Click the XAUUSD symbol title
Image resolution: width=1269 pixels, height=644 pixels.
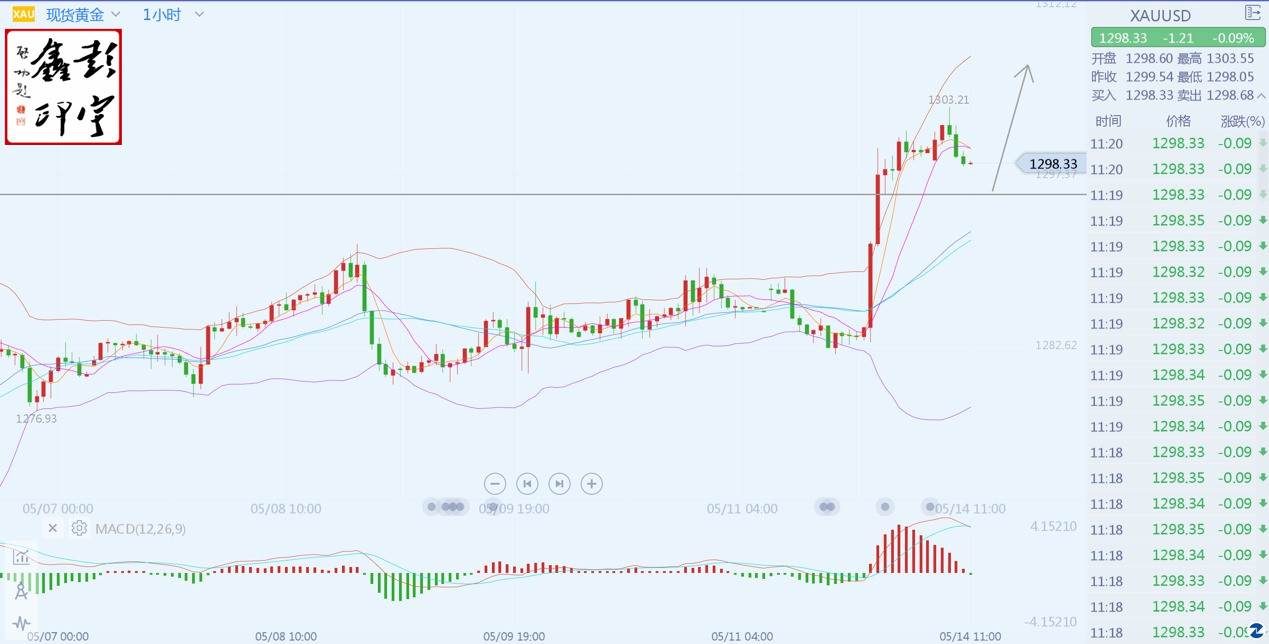click(1160, 15)
